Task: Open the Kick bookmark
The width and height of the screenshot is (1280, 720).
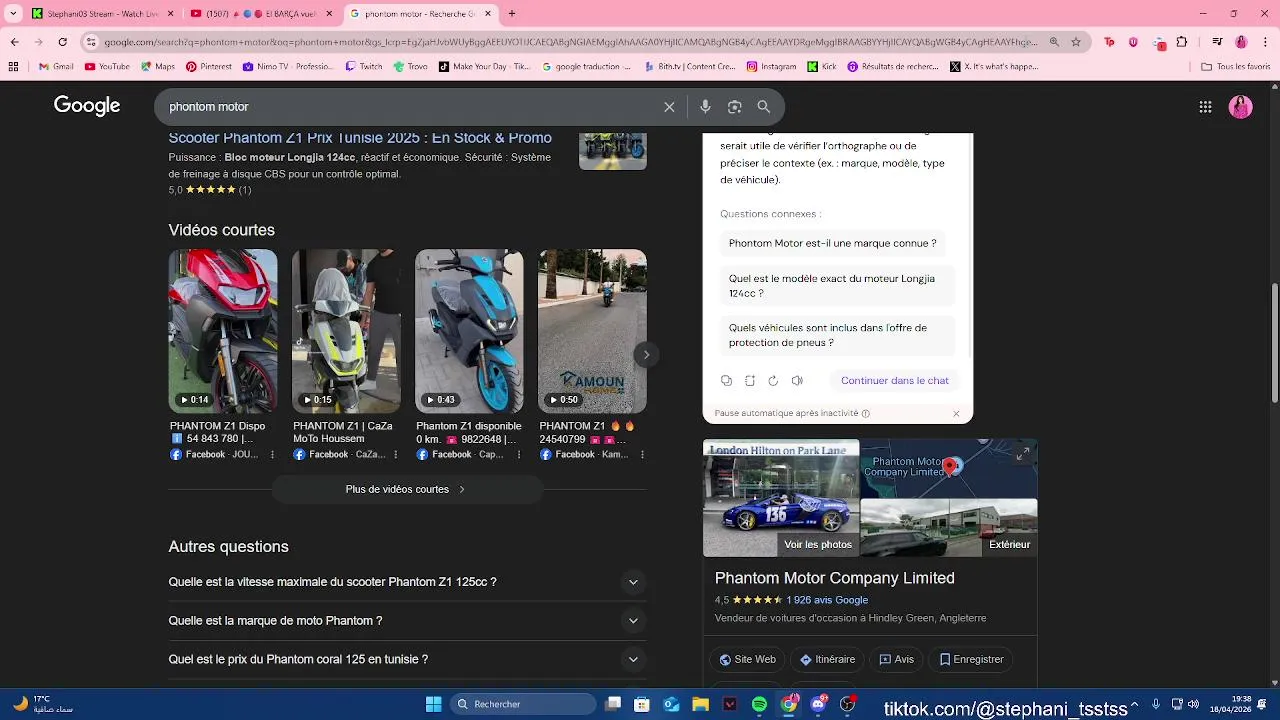Action: [x=822, y=67]
